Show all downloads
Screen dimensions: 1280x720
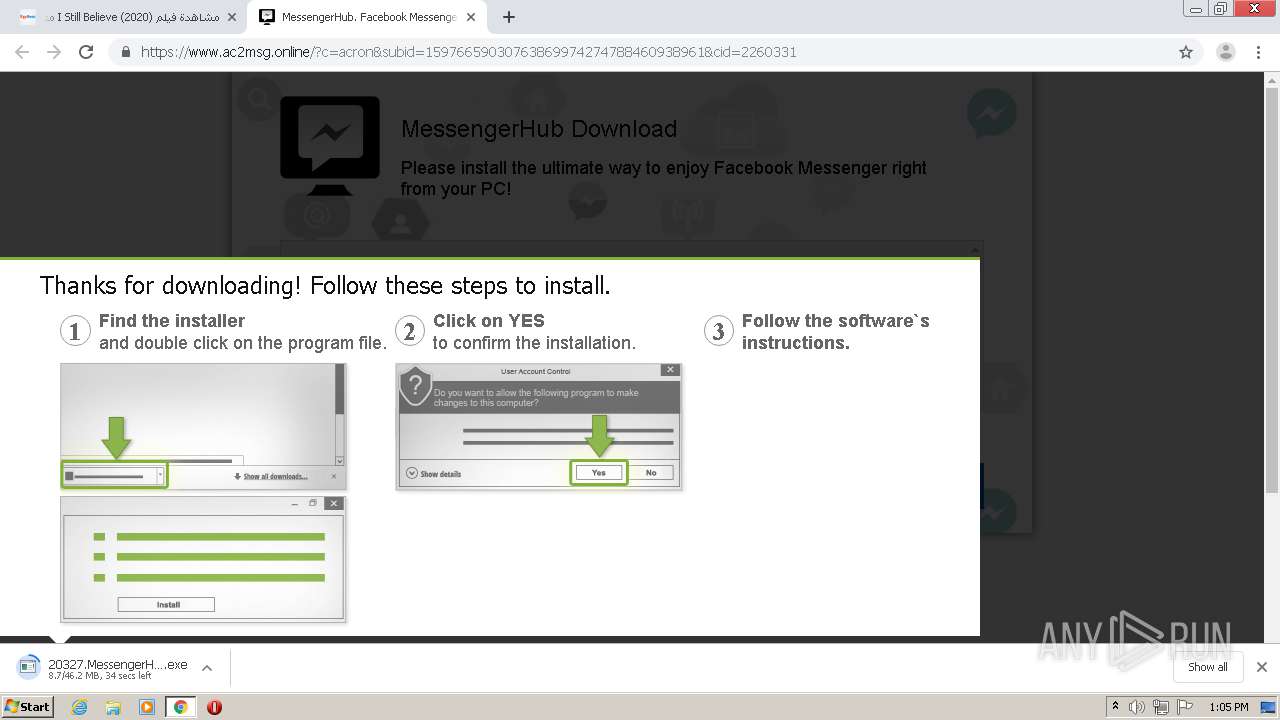(1207, 667)
